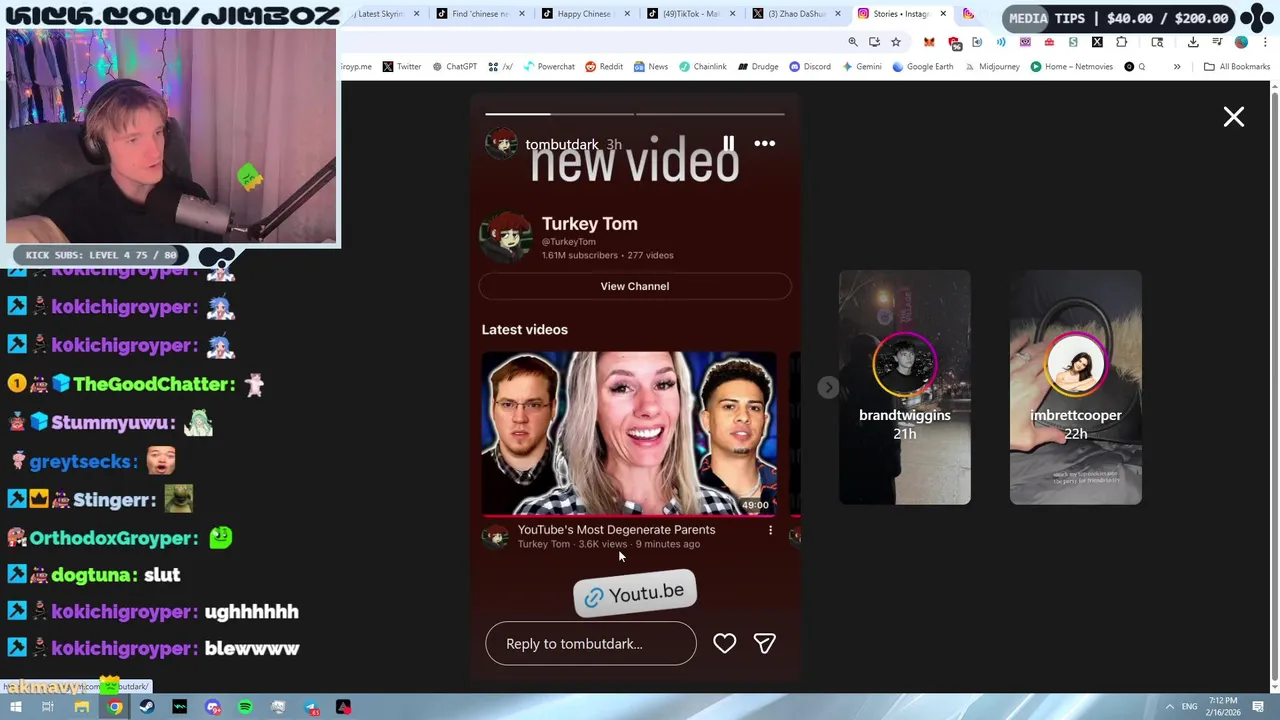The height and width of the screenshot is (720, 1280).
Task: Open the /x/ bookmark
Action: (501, 67)
